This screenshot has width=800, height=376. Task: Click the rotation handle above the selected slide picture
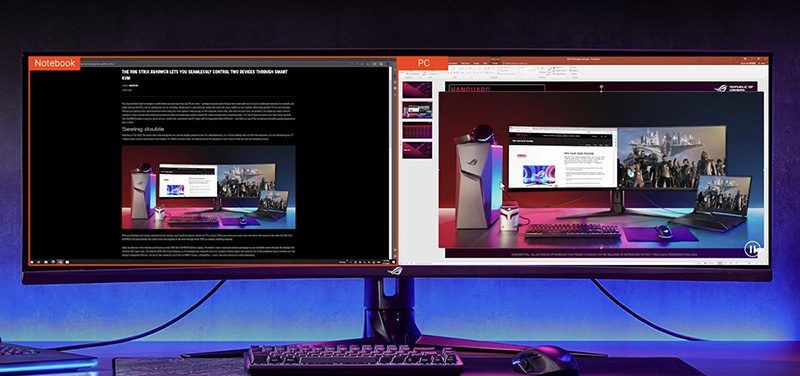[601, 87]
